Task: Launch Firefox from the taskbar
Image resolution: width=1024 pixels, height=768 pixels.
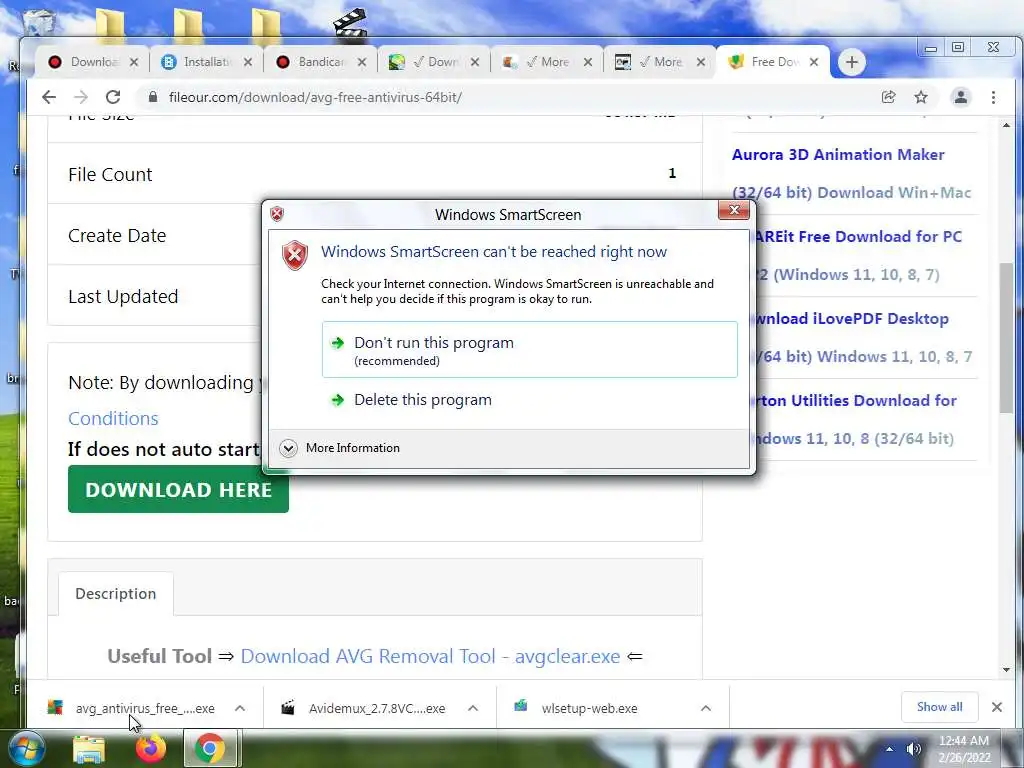Action: pos(150,748)
